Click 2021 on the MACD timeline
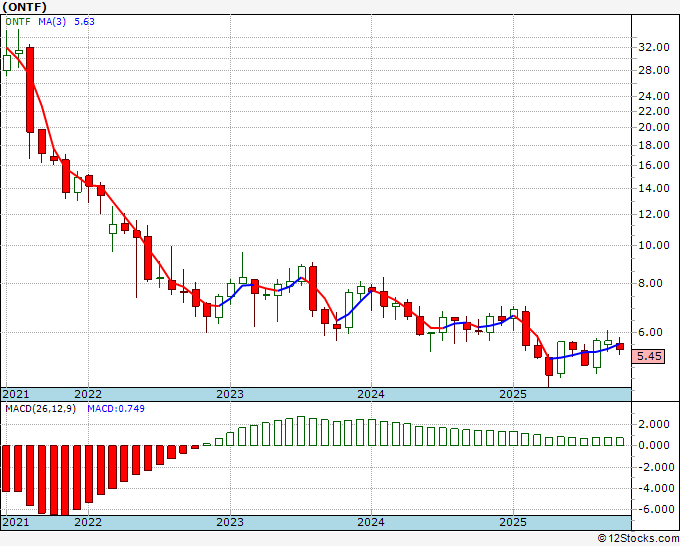The width and height of the screenshot is (680, 546). (16, 522)
